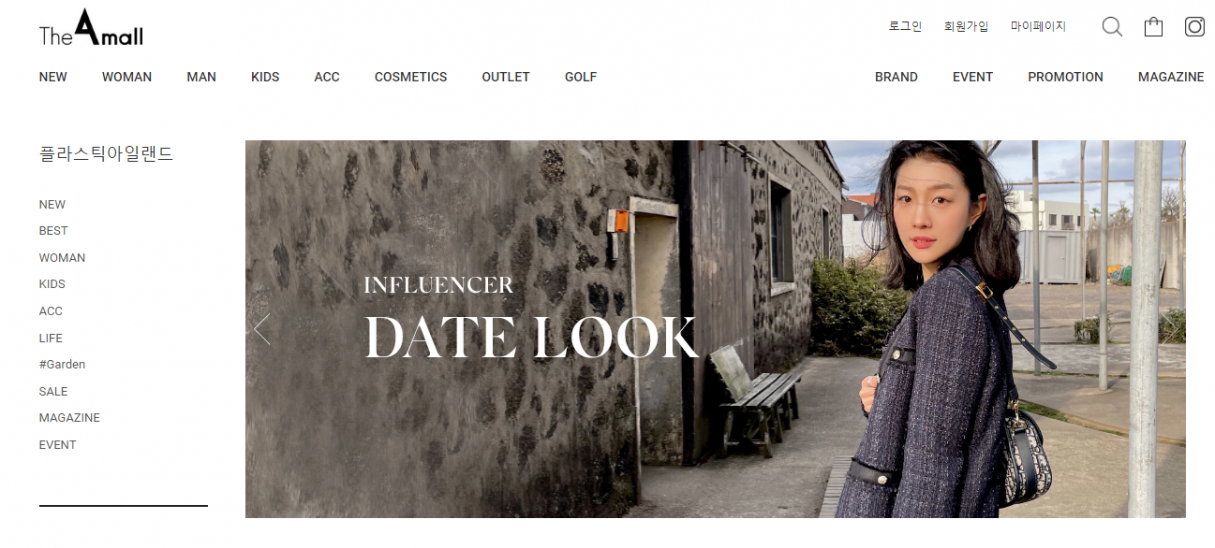This screenshot has height=548, width=1215.
Task: Open the shopping bag cart icon
Action: 1153,27
